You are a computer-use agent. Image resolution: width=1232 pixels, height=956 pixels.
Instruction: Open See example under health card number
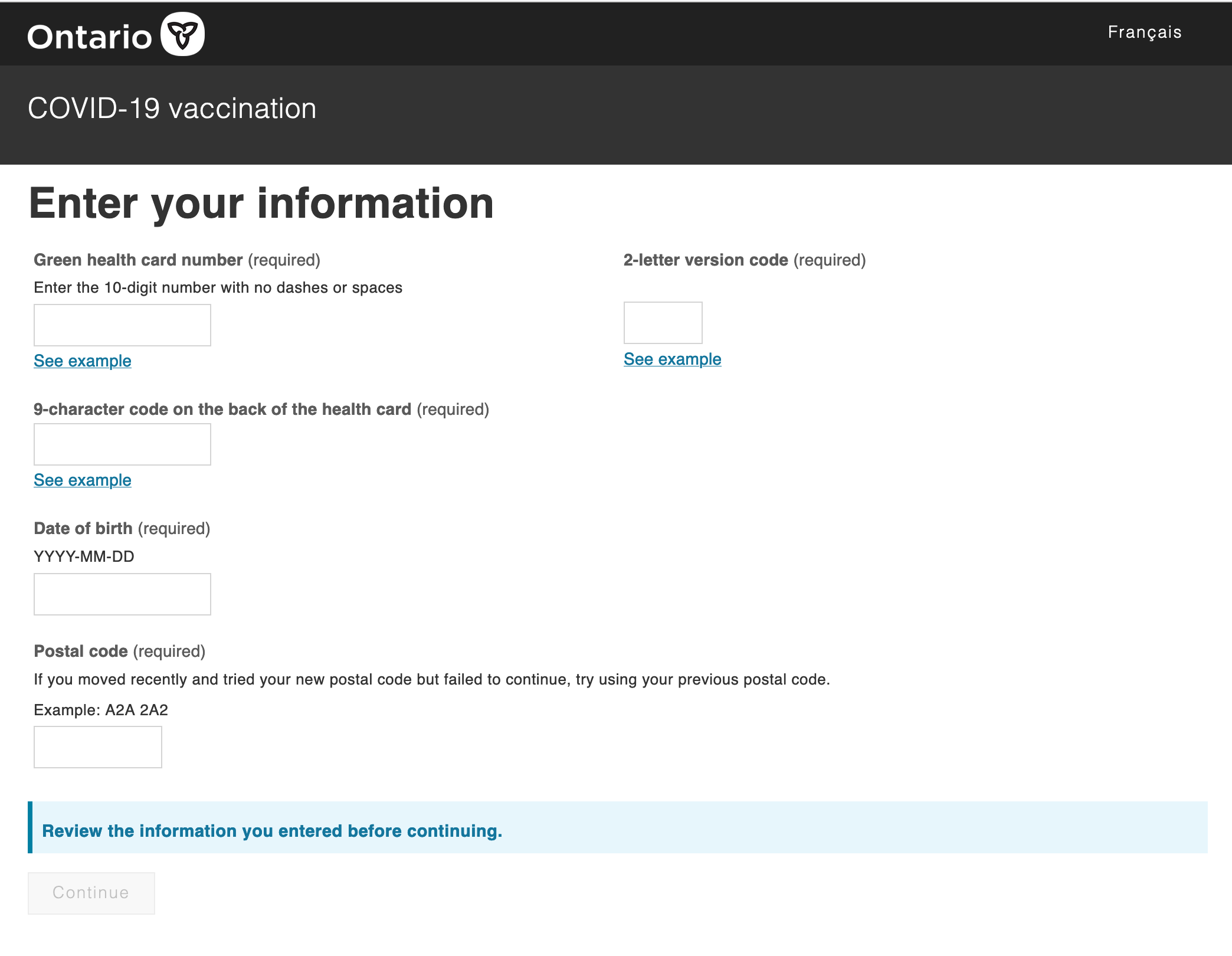(83, 361)
